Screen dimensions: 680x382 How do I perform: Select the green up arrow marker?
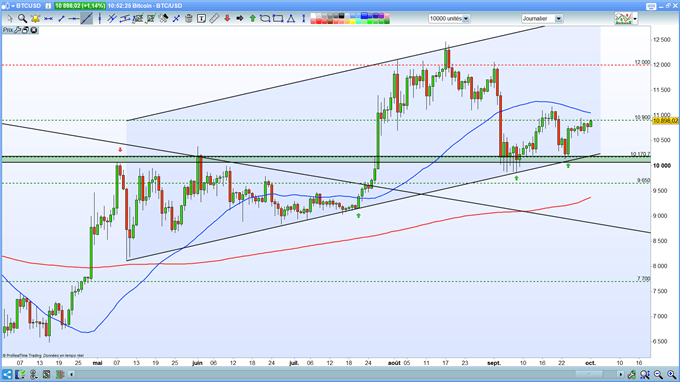click(252, 18)
